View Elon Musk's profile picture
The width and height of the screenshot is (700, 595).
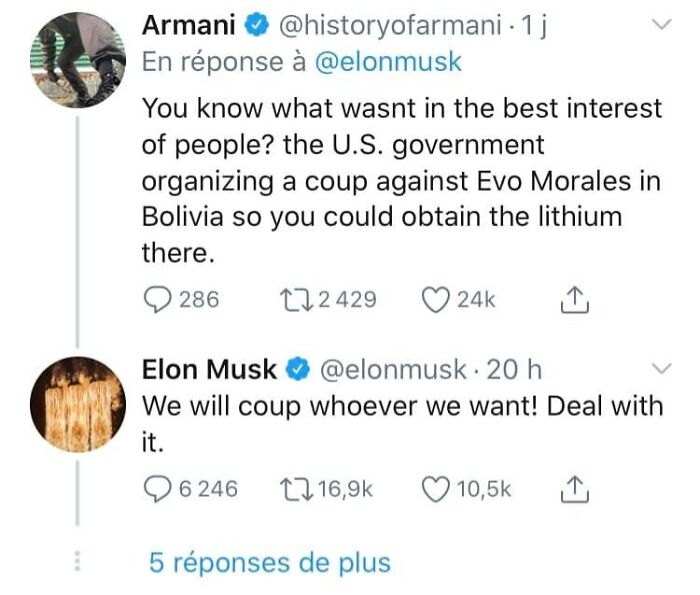(77, 404)
